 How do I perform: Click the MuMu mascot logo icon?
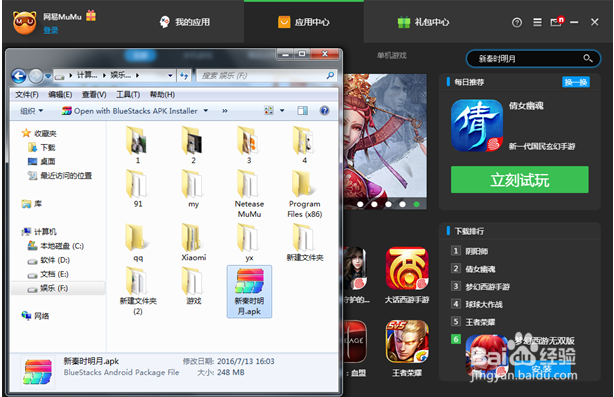pyautogui.click(x=24, y=23)
